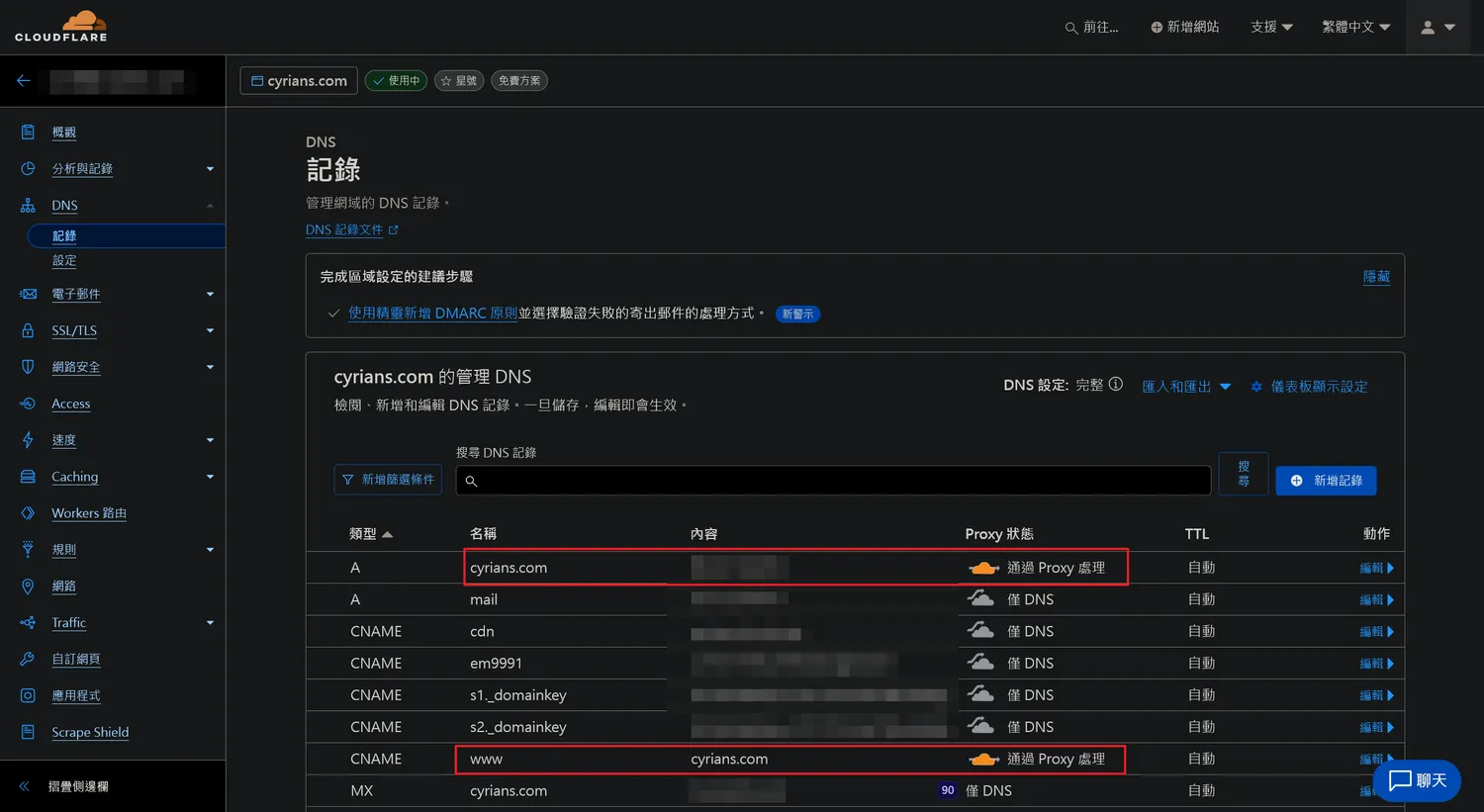1484x812 pixels.
Task: Open the user account icon menu
Action: 1437,28
